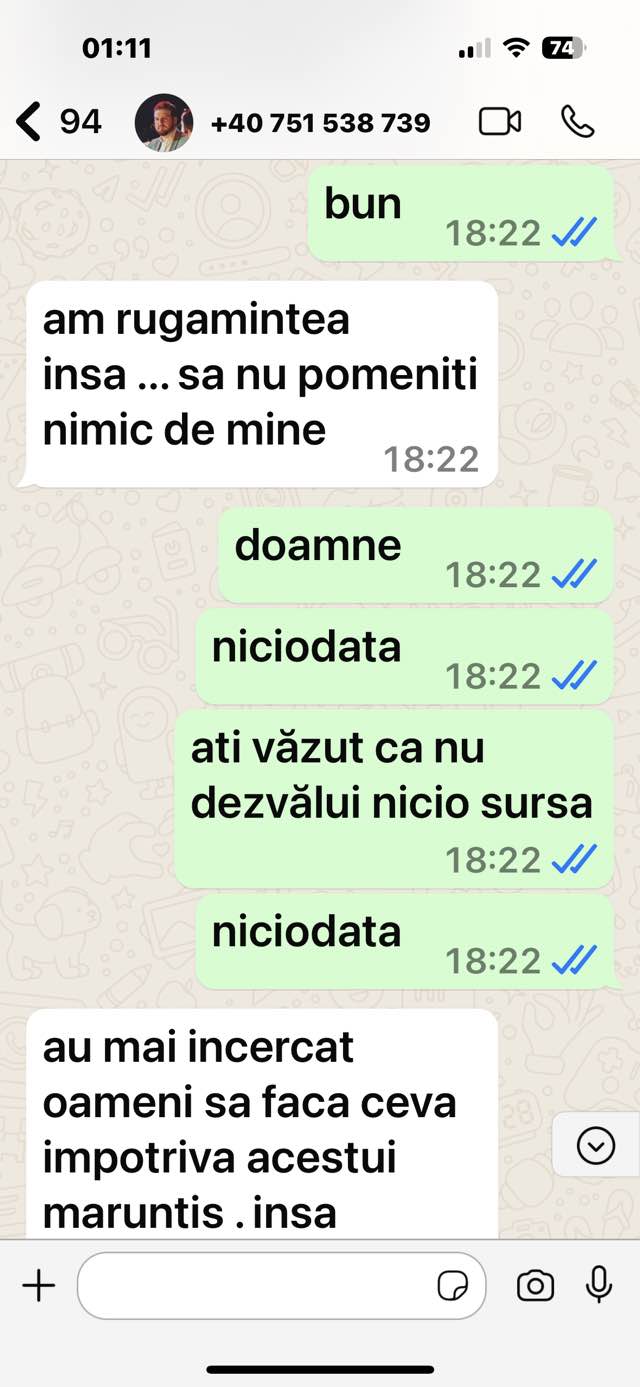Tap 'ati văzut ca nu dezvălui nicio sursa' message
Image resolution: width=640 pixels, height=1387 pixels.
(x=394, y=800)
